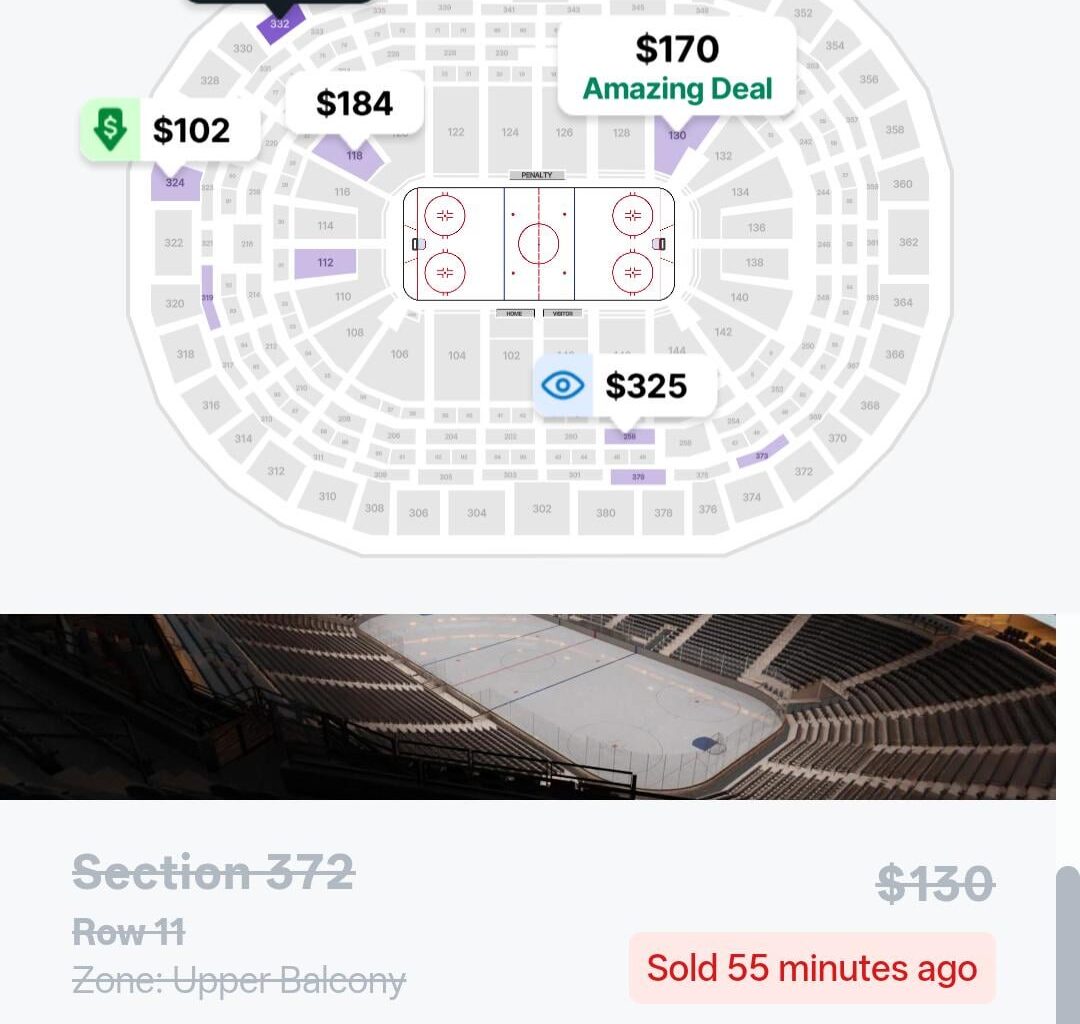Click the strikethrough $130 price
The height and width of the screenshot is (1024, 1080).
pyautogui.click(x=936, y=882)
